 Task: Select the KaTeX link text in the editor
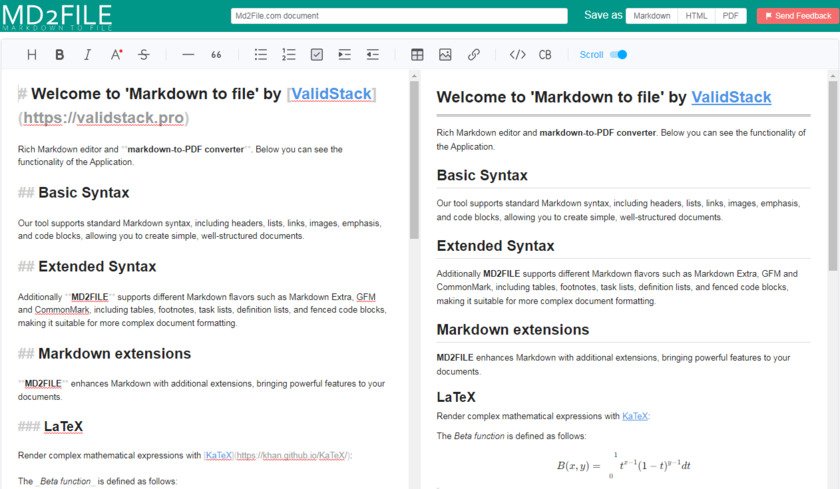(219, 456)
